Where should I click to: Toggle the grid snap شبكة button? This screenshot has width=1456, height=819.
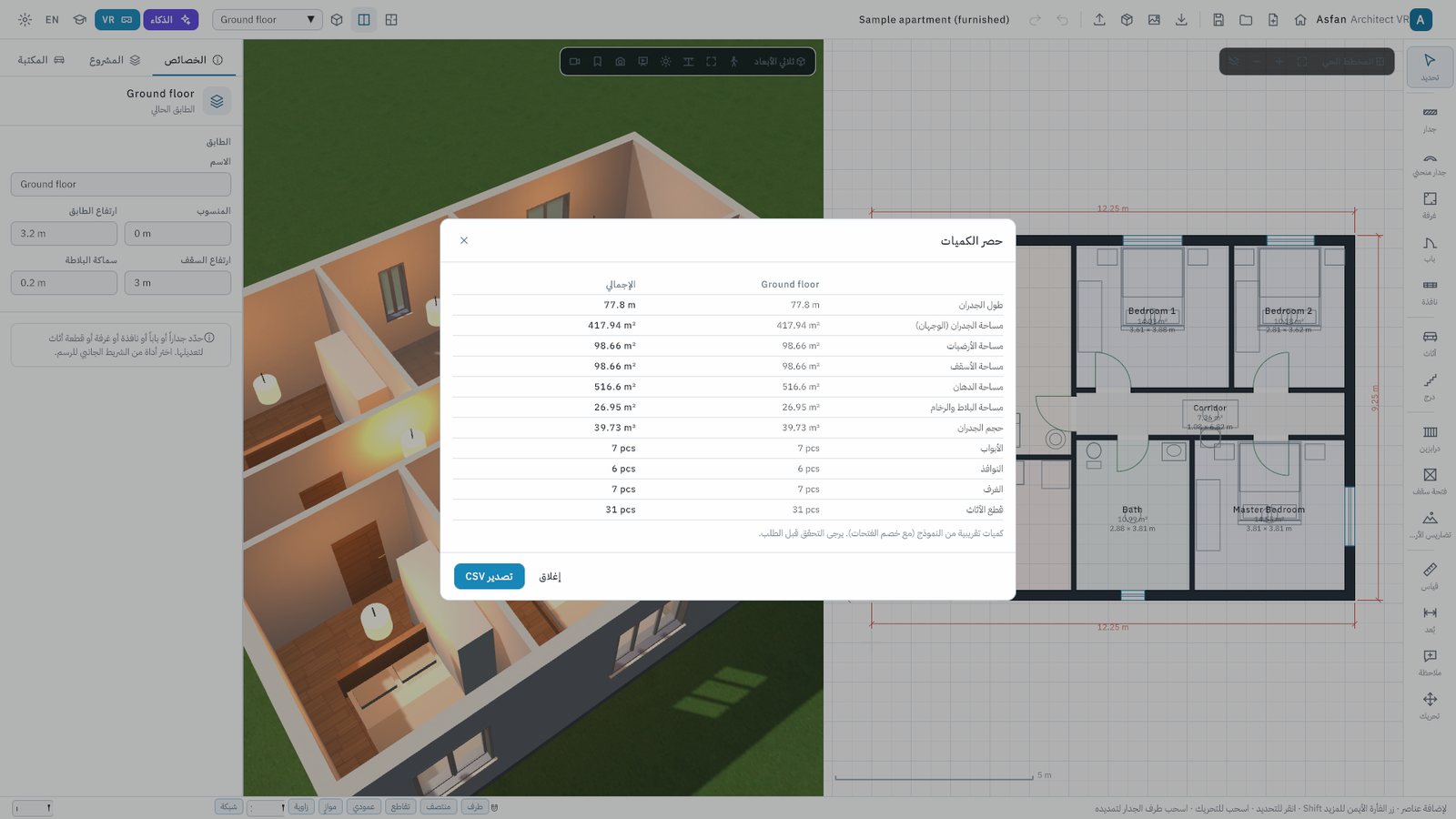[228, 806]
